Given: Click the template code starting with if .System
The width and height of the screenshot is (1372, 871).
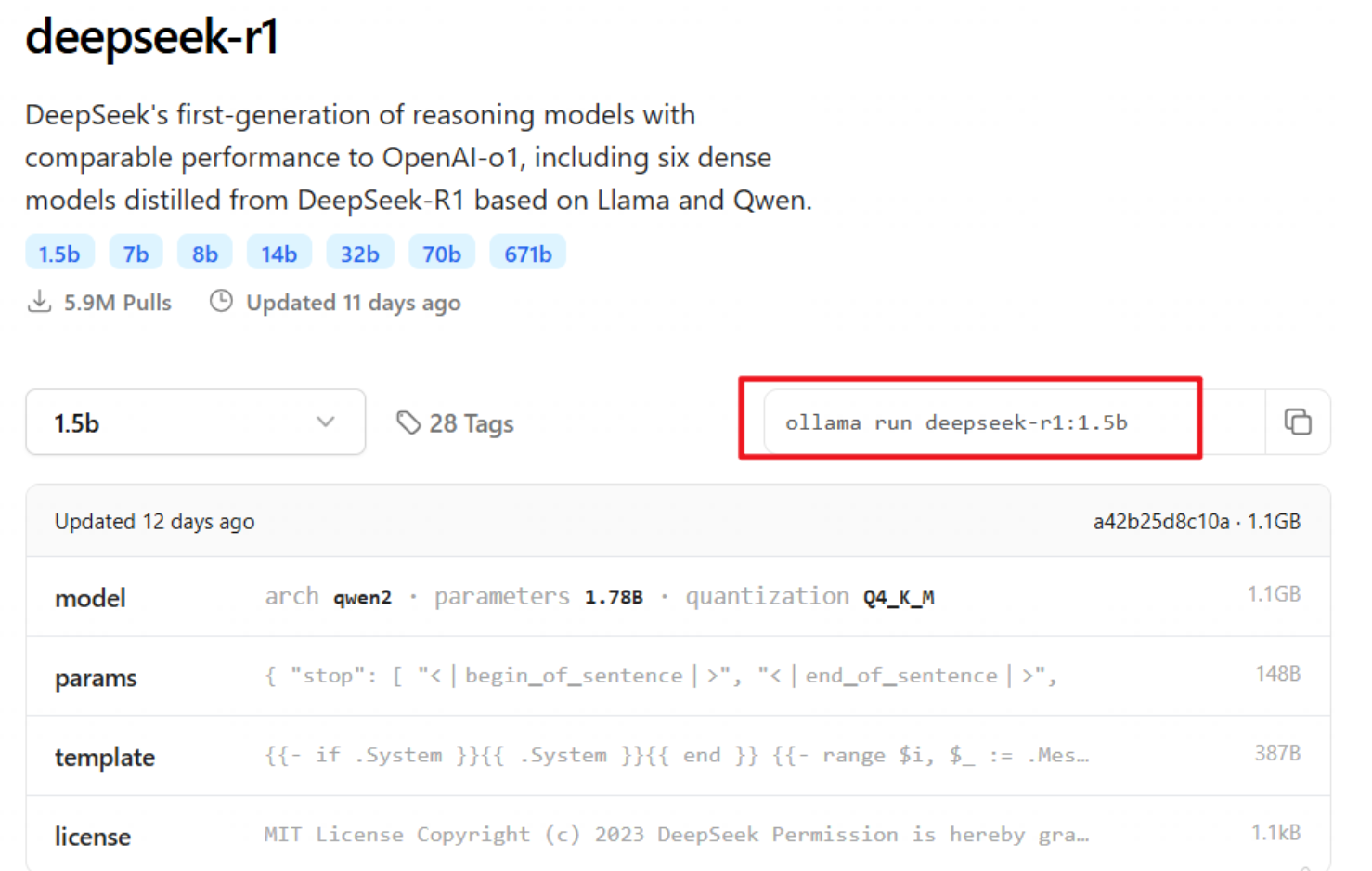Looking at the screenshot, I should click(677, 755).
